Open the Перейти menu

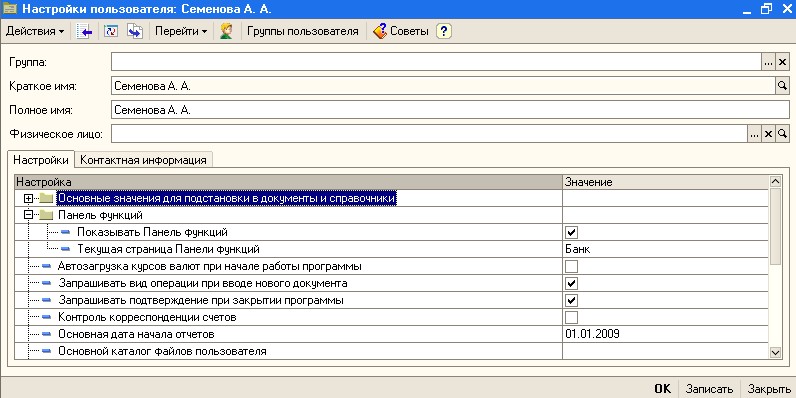(181, 31)
